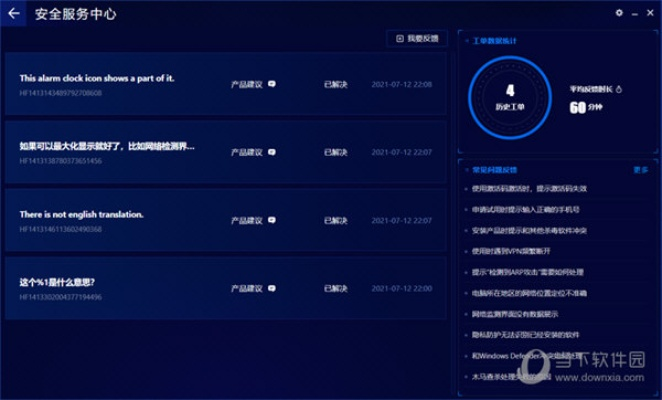
Task: Open 更多 link for more common questions
Action: (640, 170)
